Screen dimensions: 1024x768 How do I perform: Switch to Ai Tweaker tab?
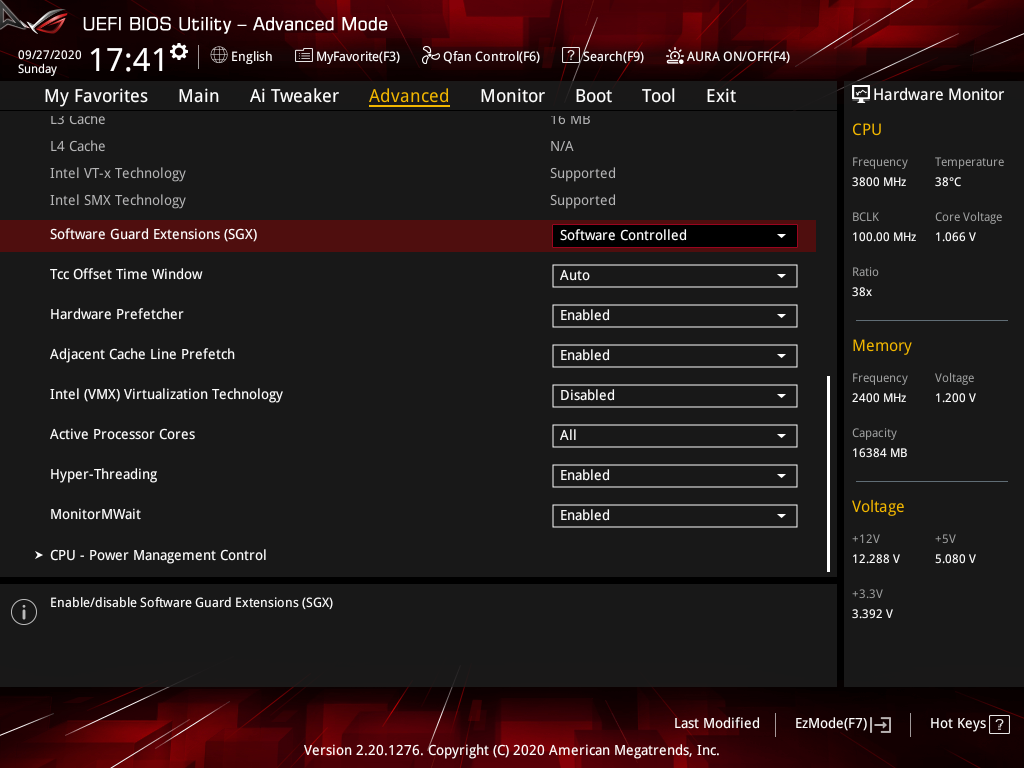(x=294, y=96)
